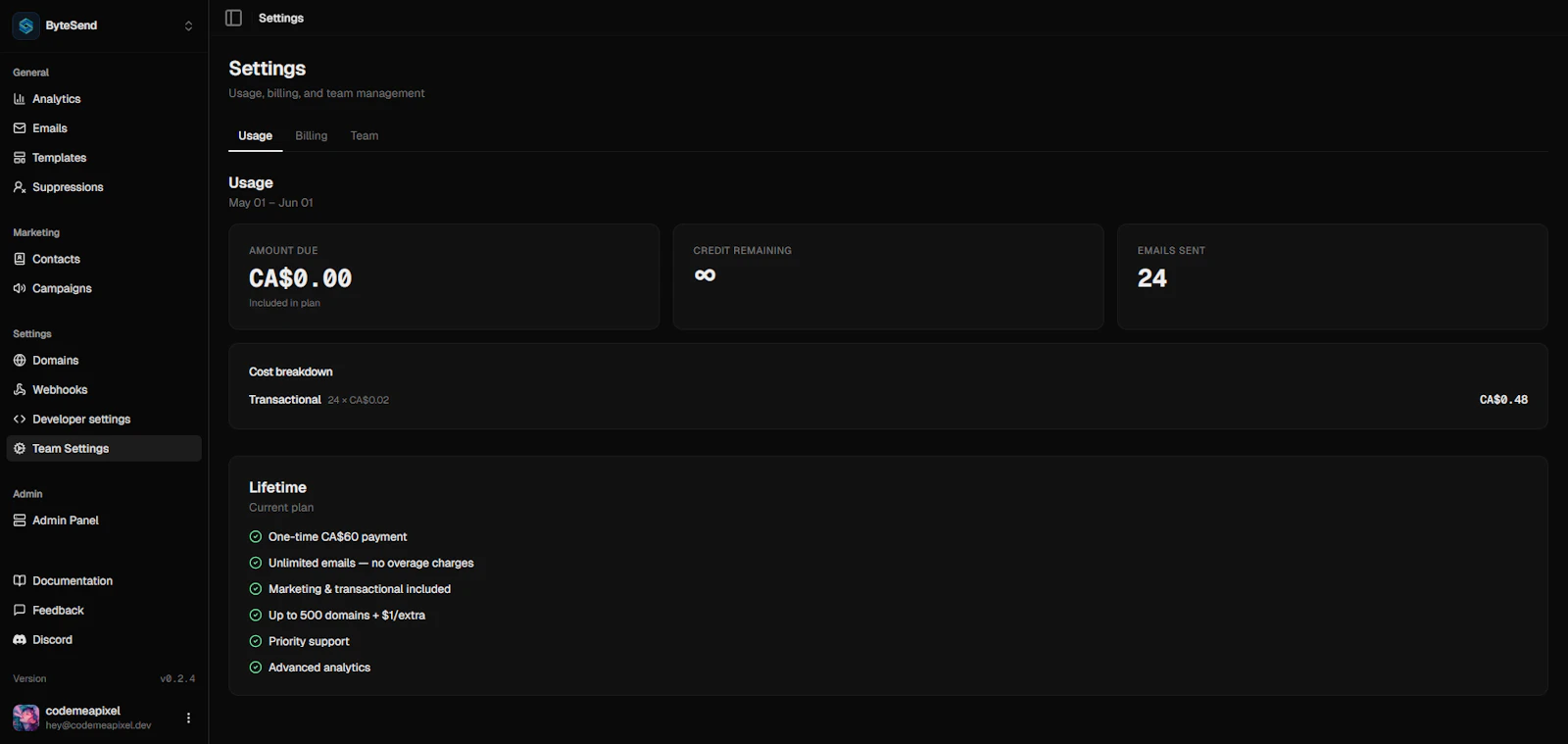Screen dimensions: 1568x744
Task: Open the Admin Panel
Action: point(104,521)
